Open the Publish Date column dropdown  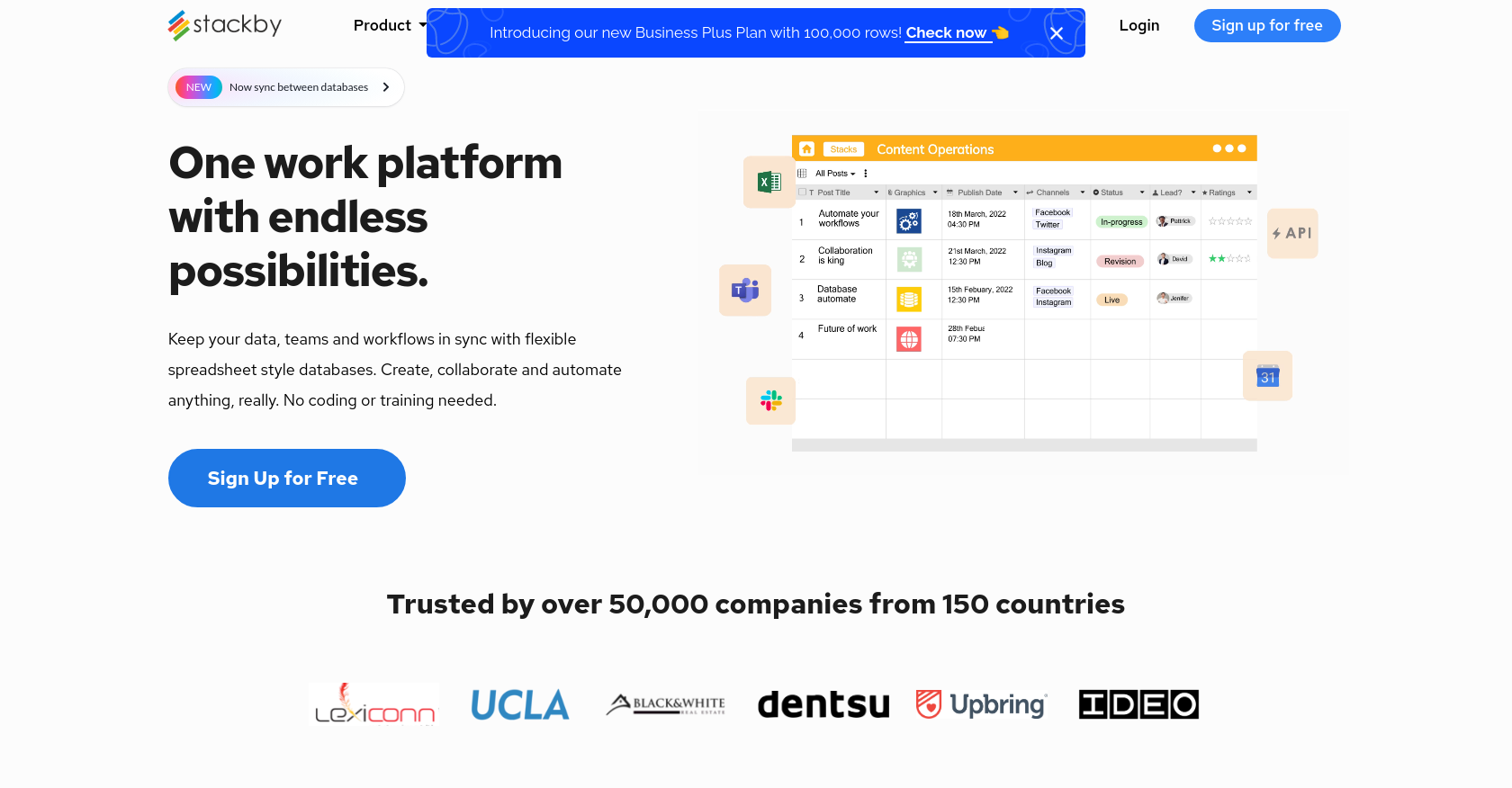(x=1016, y=193)
